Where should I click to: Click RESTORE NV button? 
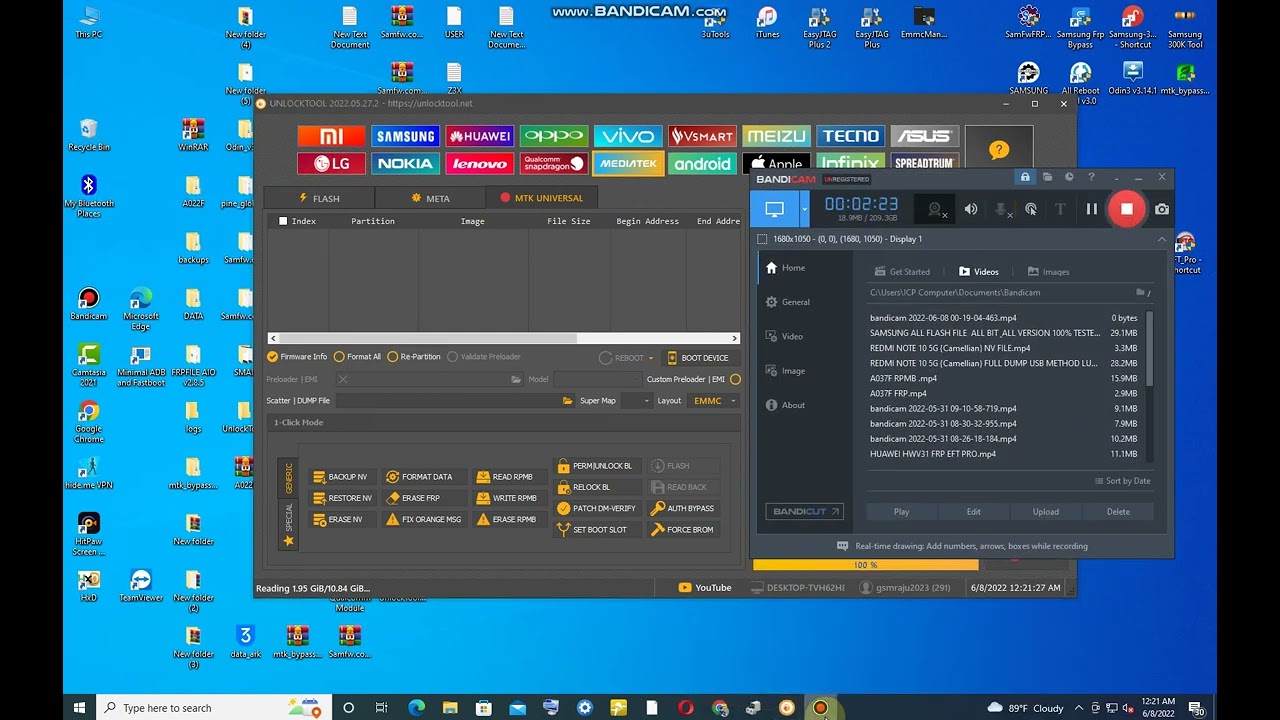click(343, 498)
